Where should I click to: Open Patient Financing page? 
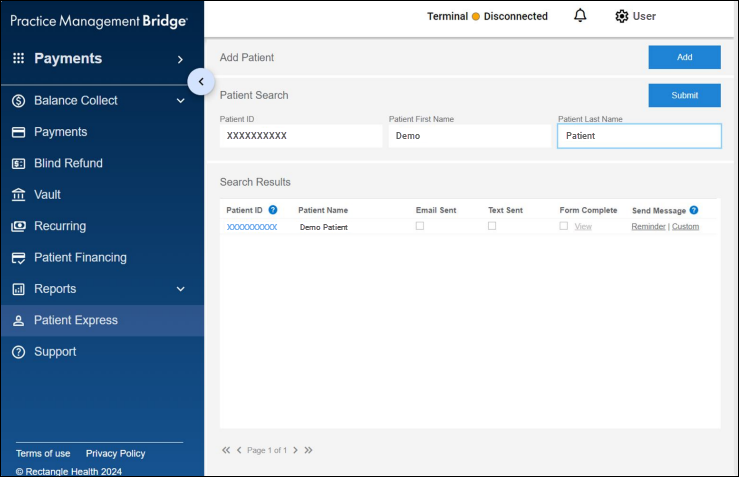pyautogui.click(x=80, y=257)
